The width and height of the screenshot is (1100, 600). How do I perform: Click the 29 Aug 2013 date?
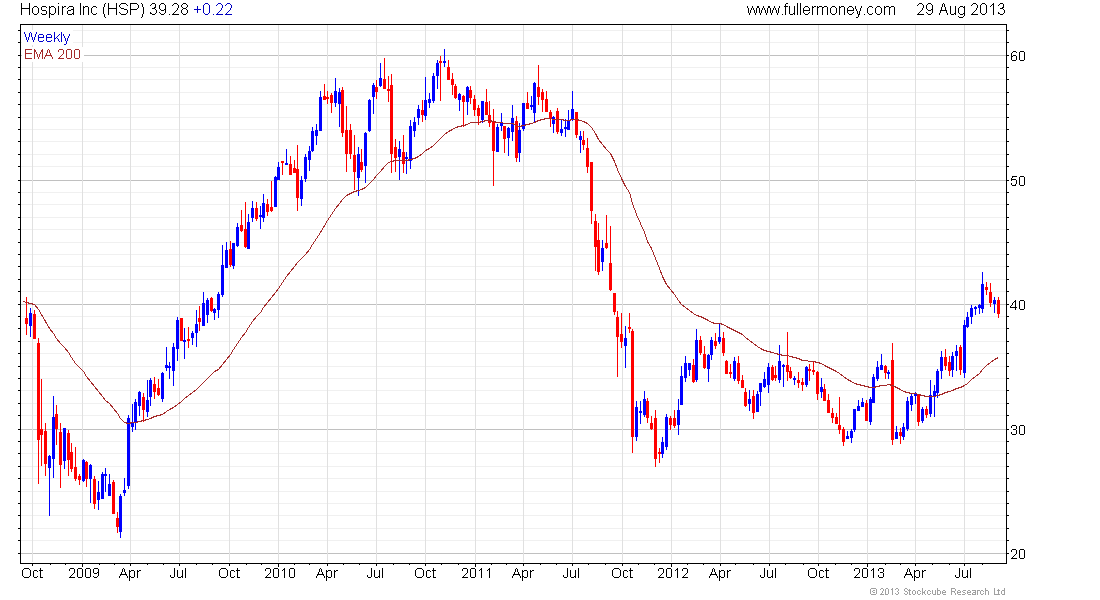click(960, 10)
